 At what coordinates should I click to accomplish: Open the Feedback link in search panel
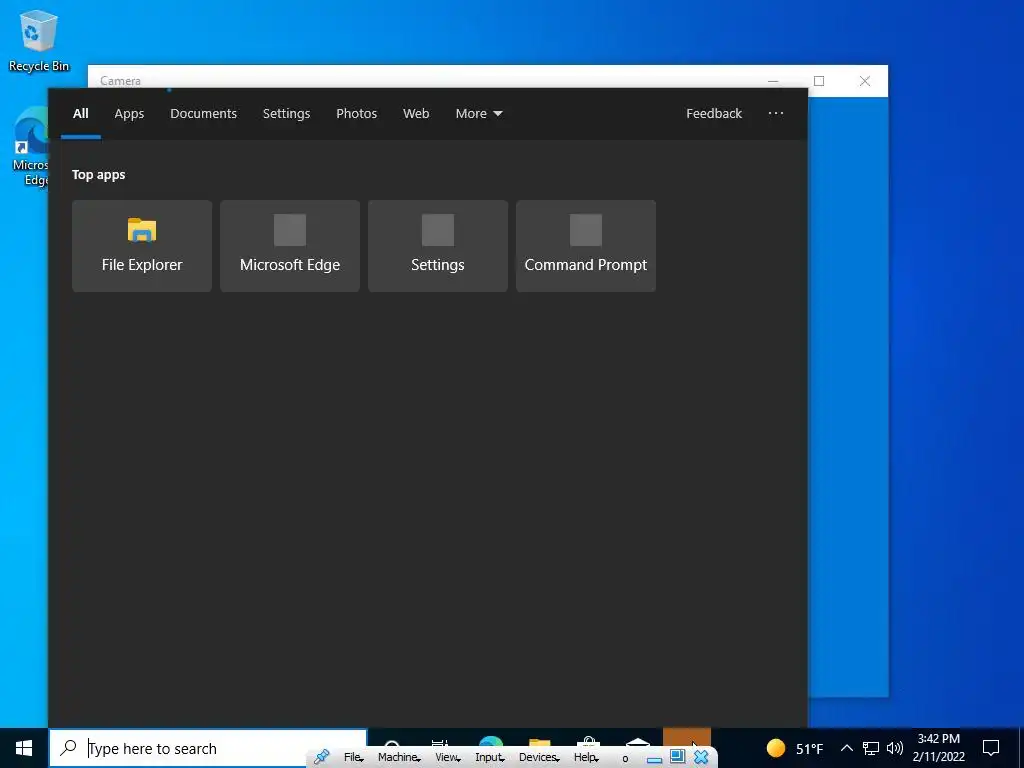point(714,114)
